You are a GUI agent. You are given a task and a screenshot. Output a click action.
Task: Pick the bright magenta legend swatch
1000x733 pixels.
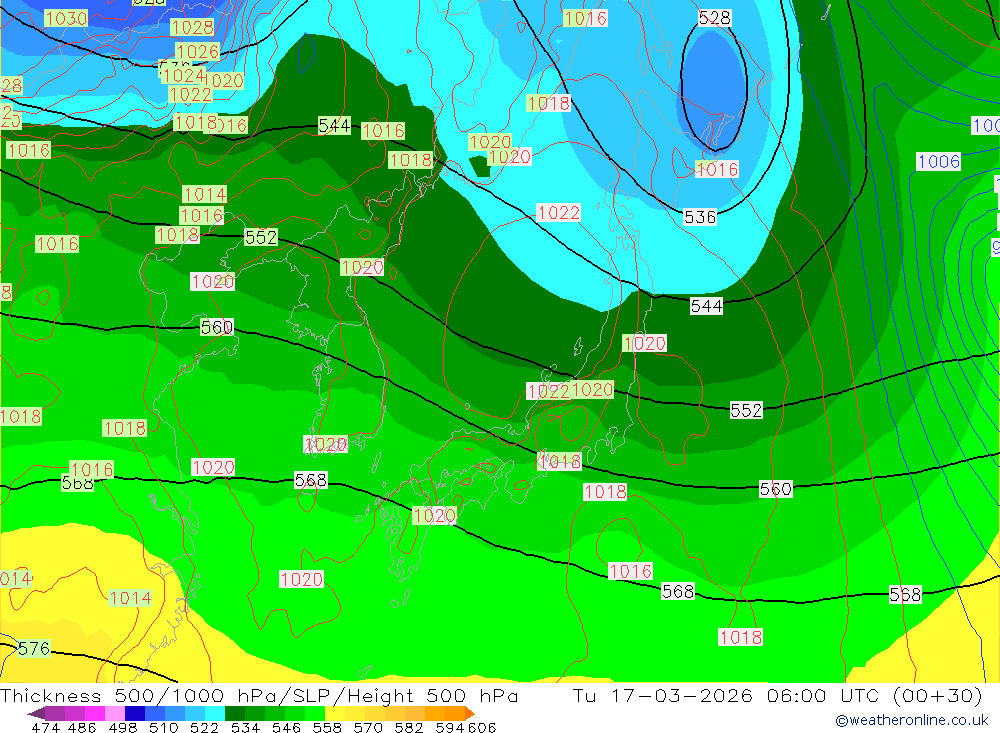[x=94, y=713]
